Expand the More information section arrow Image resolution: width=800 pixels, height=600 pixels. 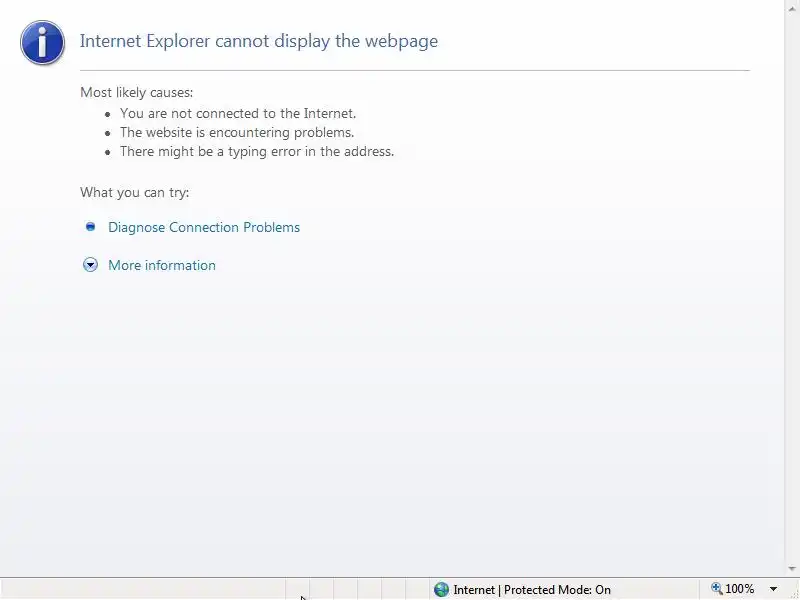pos(90,265)
